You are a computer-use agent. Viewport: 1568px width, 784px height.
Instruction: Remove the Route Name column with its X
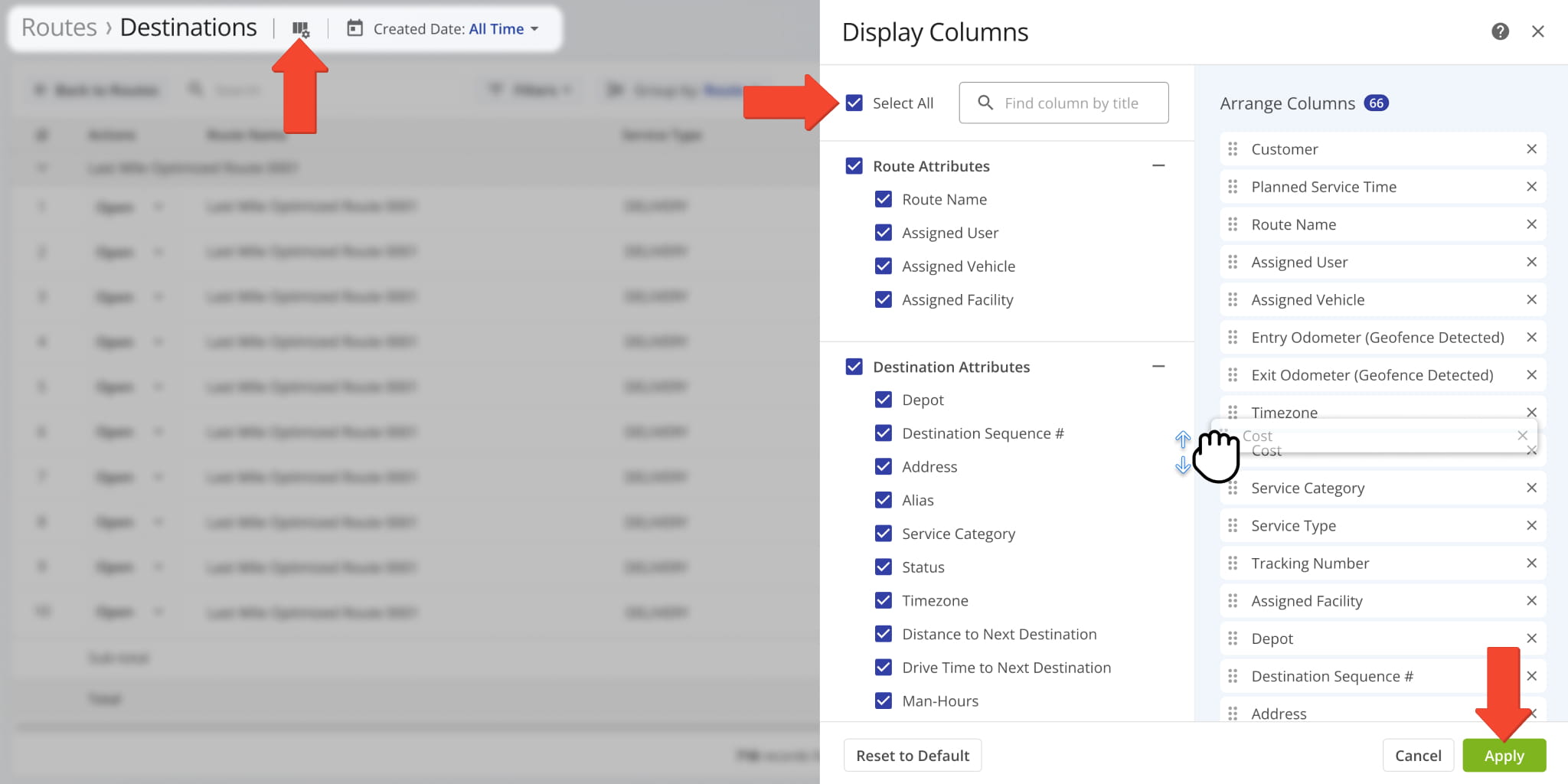click(x=1532, y=224)
